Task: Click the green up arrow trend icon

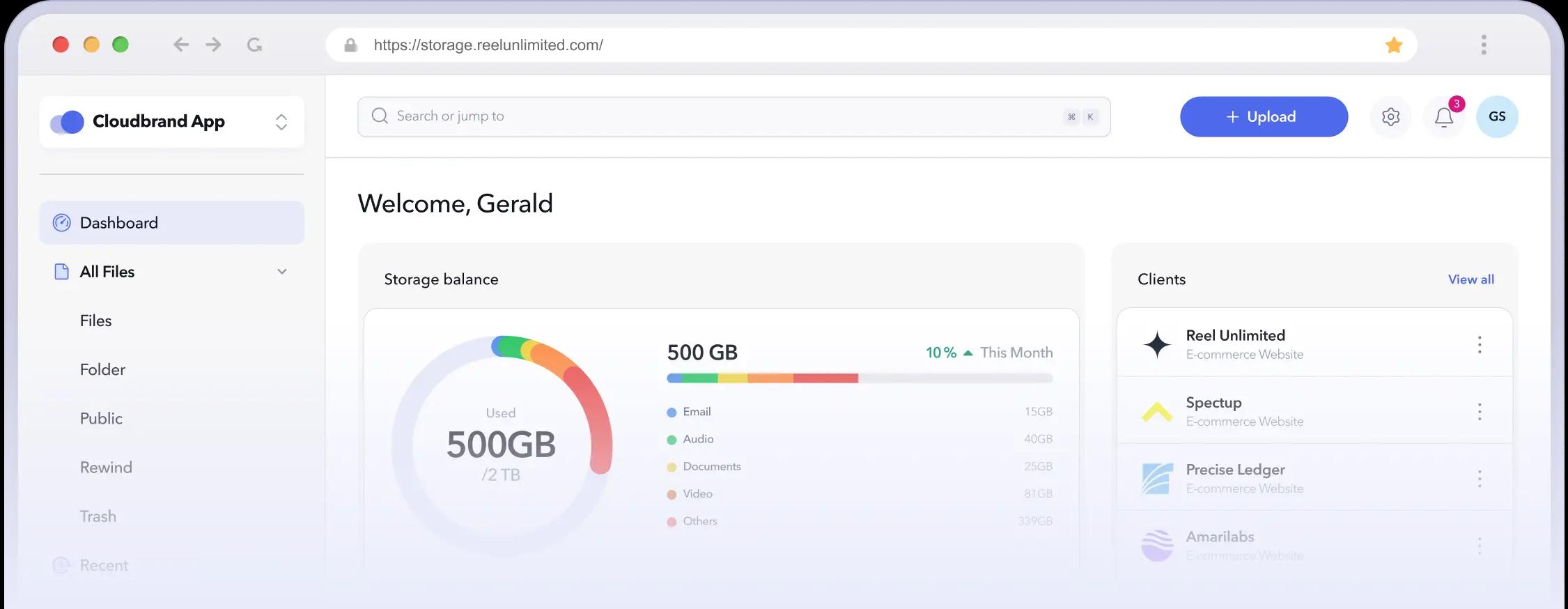Action: (x=968, y=353)
